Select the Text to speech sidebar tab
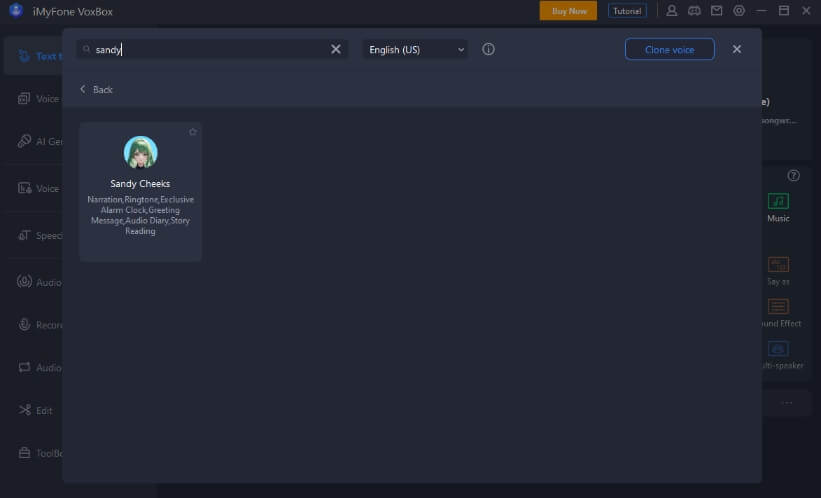This screenshot has height=498, width=821. click(x=34, y=56)
